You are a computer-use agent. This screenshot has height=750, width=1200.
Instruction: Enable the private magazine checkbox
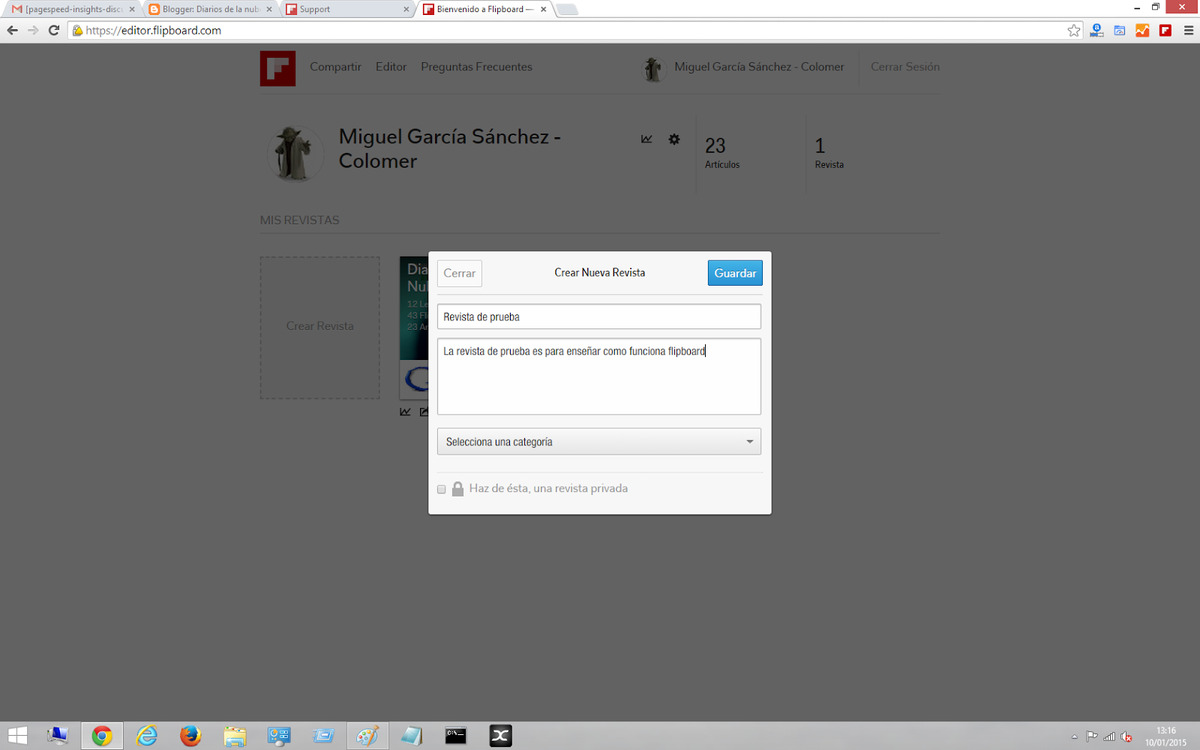pyautogui.click(x=441, y=489)
